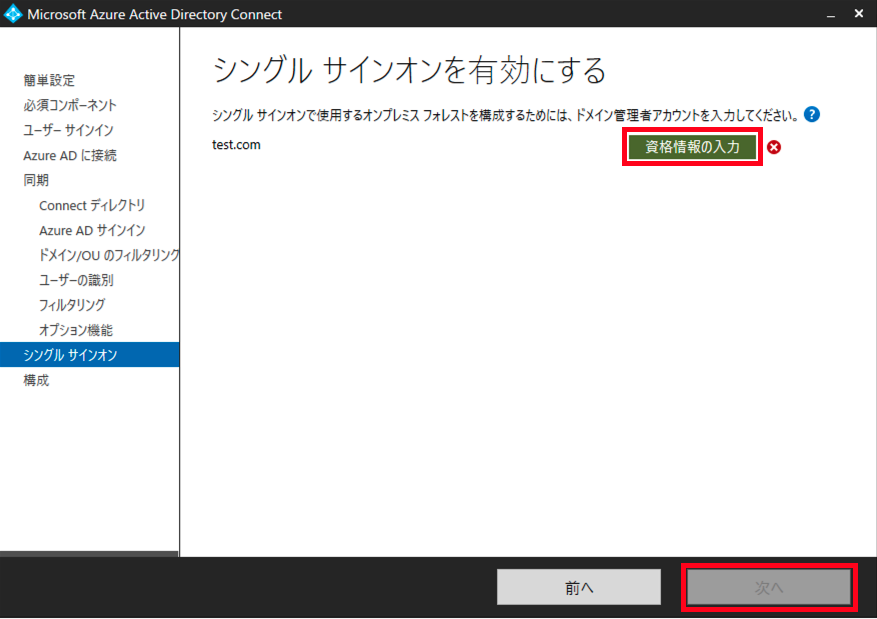877x619 pixels.
Task: Click the シングル サインオンを有効にする heading
Action: tap(409, 70)
